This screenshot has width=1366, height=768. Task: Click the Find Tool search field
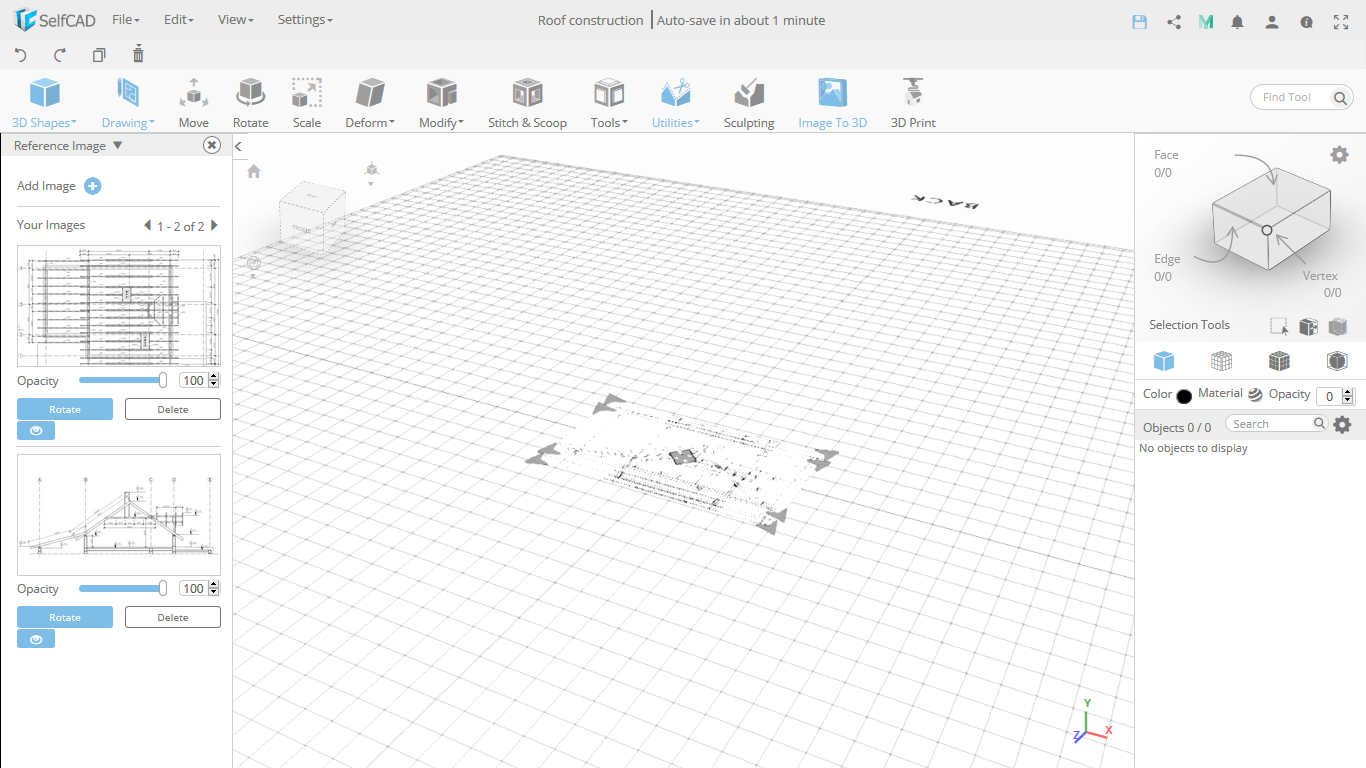(1302, 97)
